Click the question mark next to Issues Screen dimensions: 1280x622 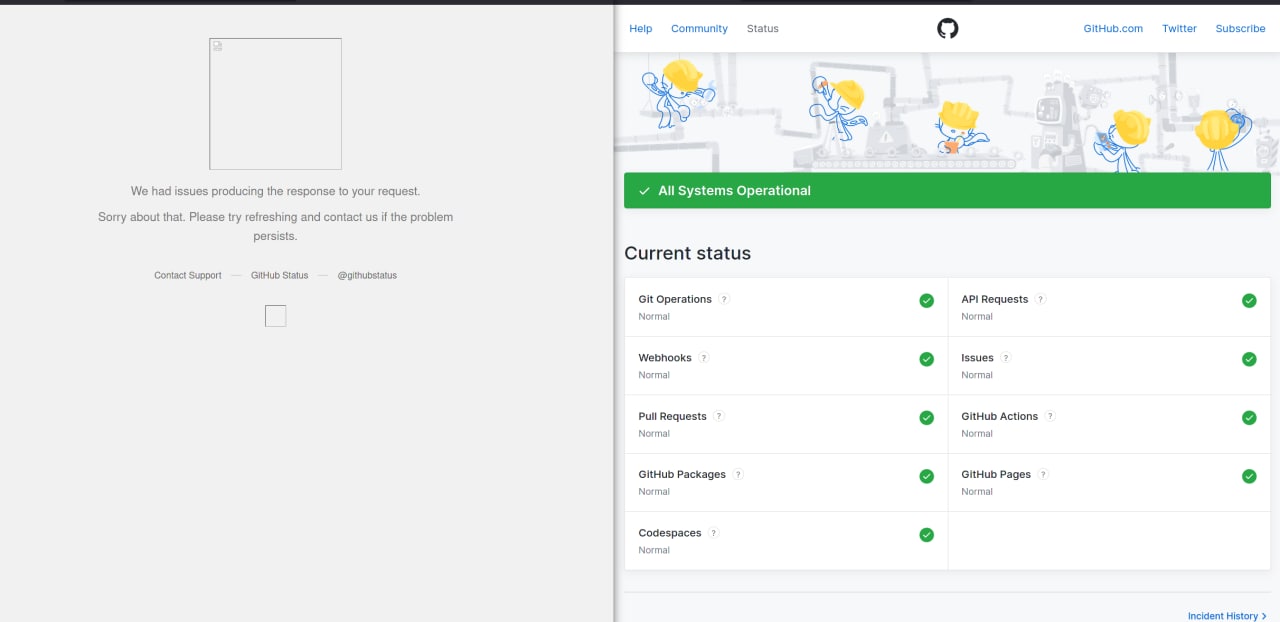[x=1006, y=358]
